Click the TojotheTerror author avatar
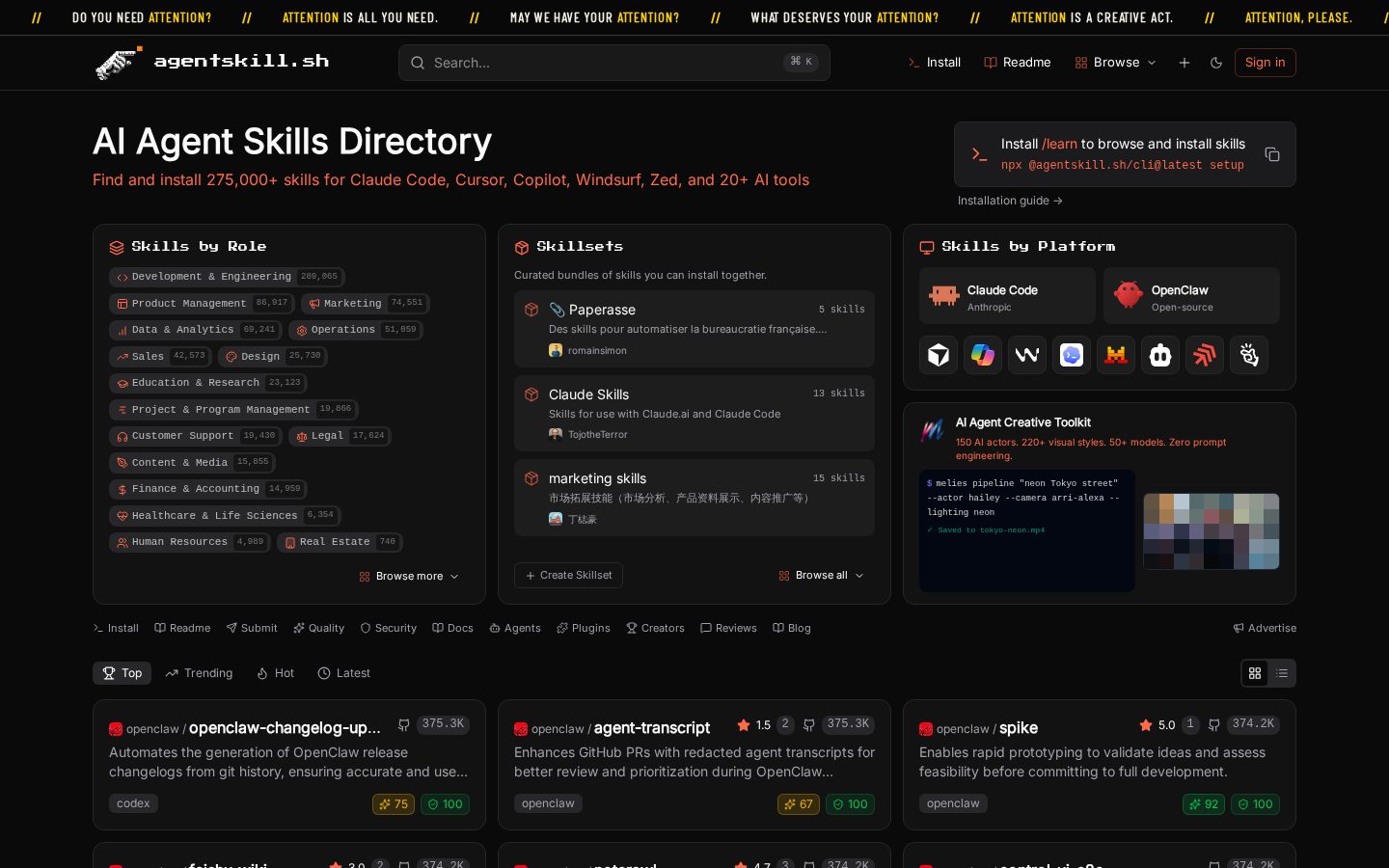 click(x=556, y=434)
